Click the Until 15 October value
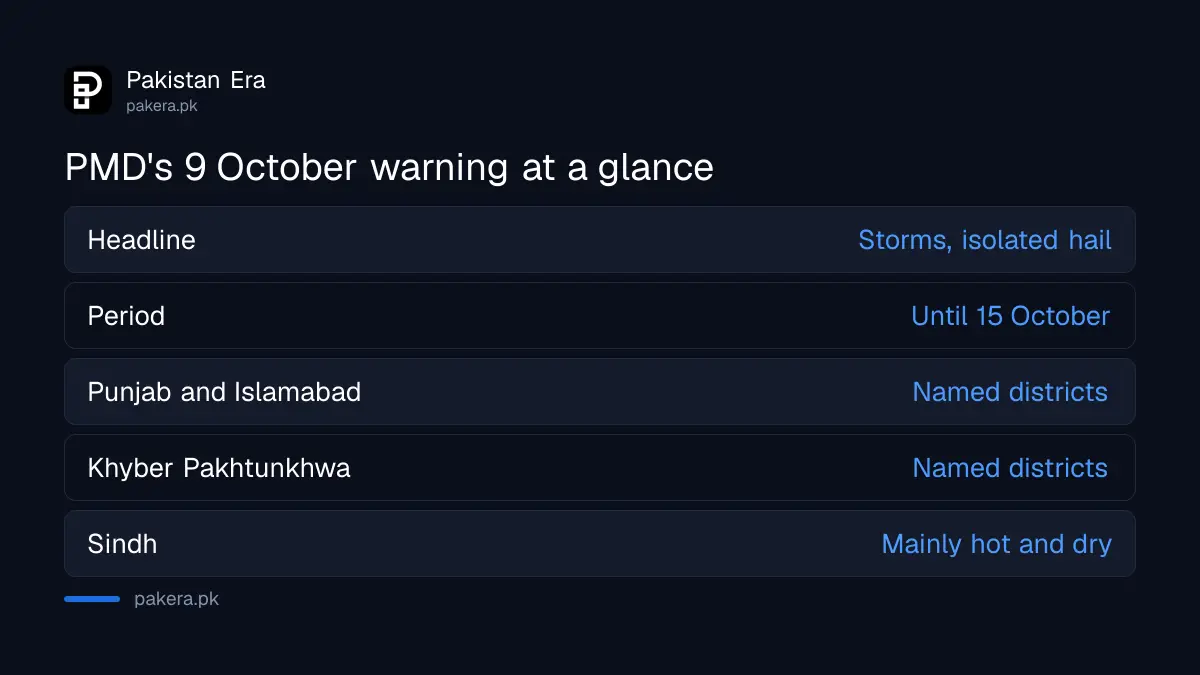This screenshot has height=675, width=1200. click(1011, 316)
